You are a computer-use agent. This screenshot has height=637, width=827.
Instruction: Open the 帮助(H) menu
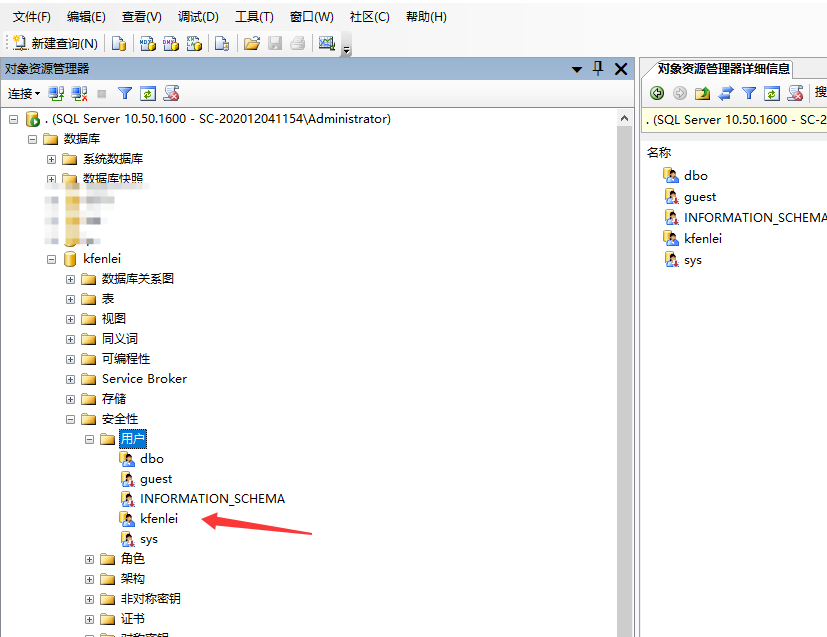coord(426,17)
